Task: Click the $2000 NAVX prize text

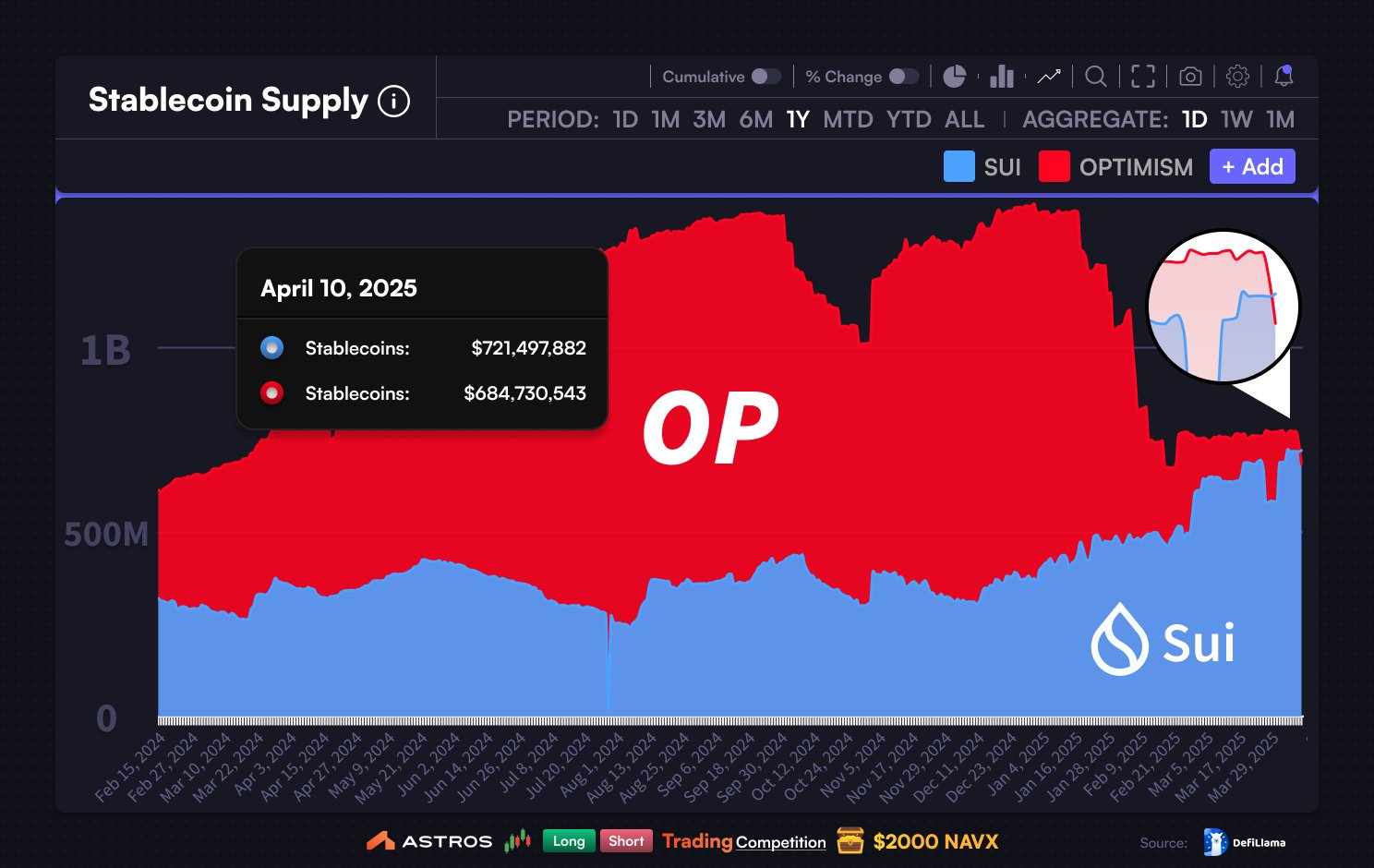Action: 935,841
